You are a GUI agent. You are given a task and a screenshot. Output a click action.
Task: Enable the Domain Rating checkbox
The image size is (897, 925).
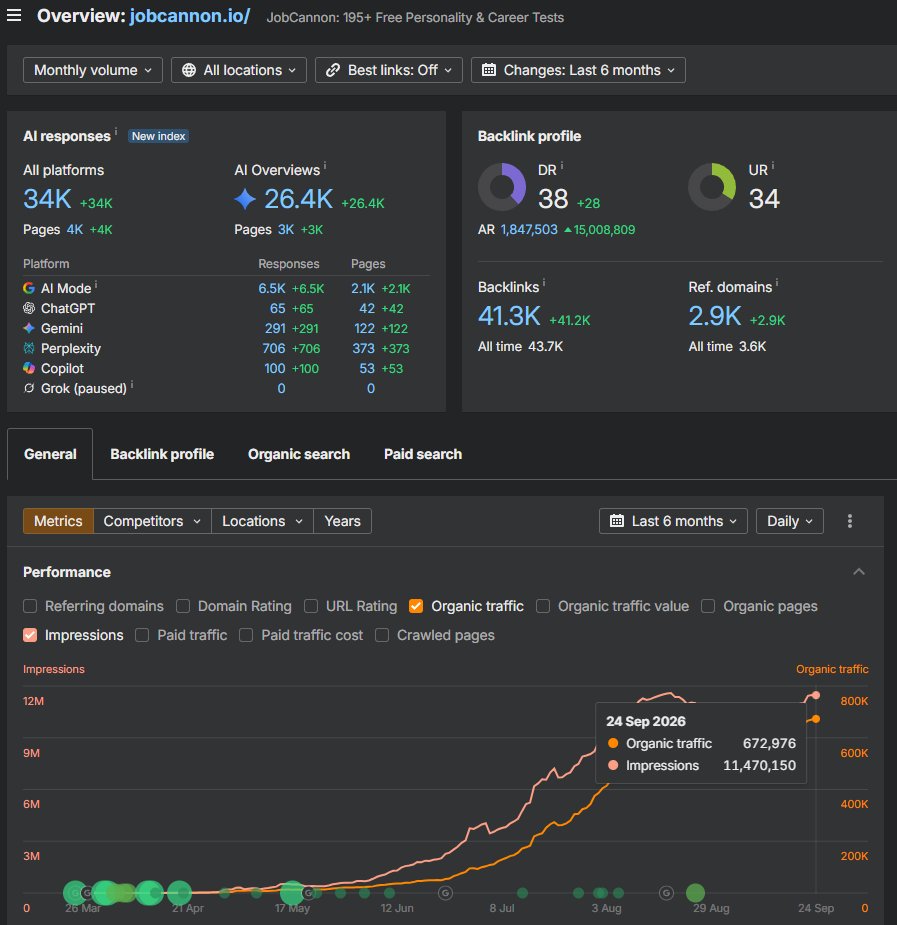(x=183, y=606)
